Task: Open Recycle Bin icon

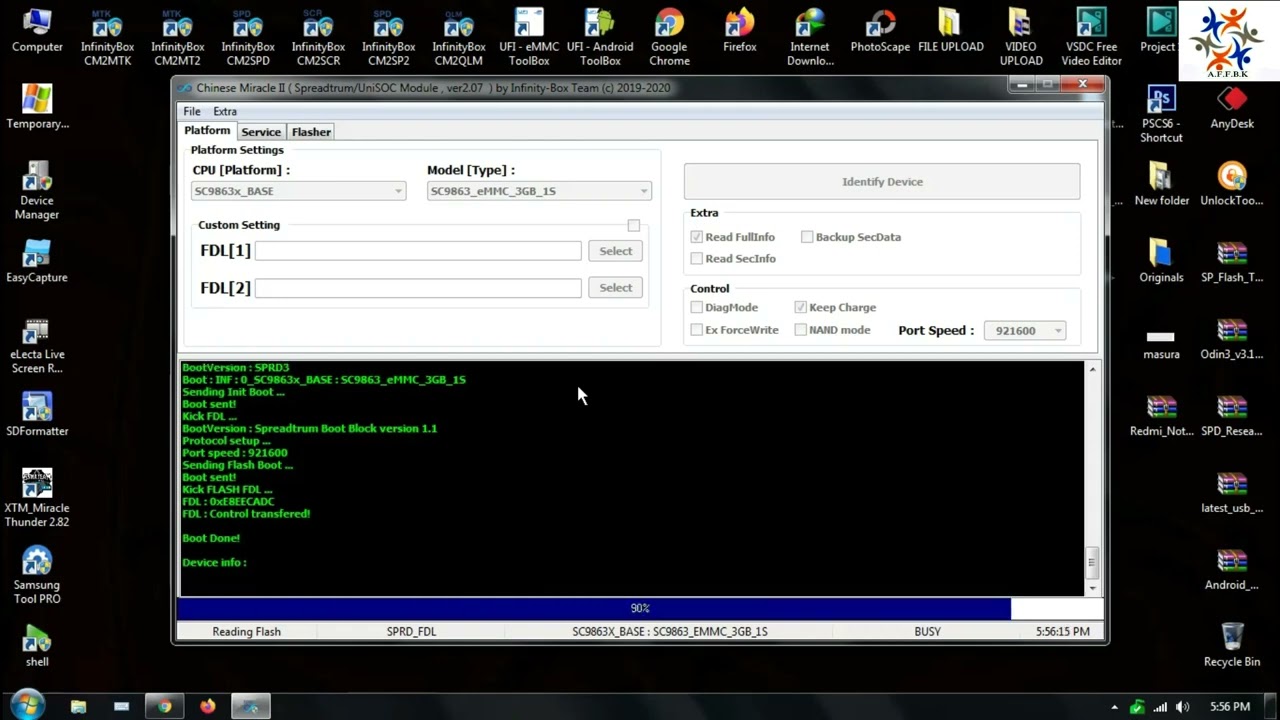Action: point(1232,645)
